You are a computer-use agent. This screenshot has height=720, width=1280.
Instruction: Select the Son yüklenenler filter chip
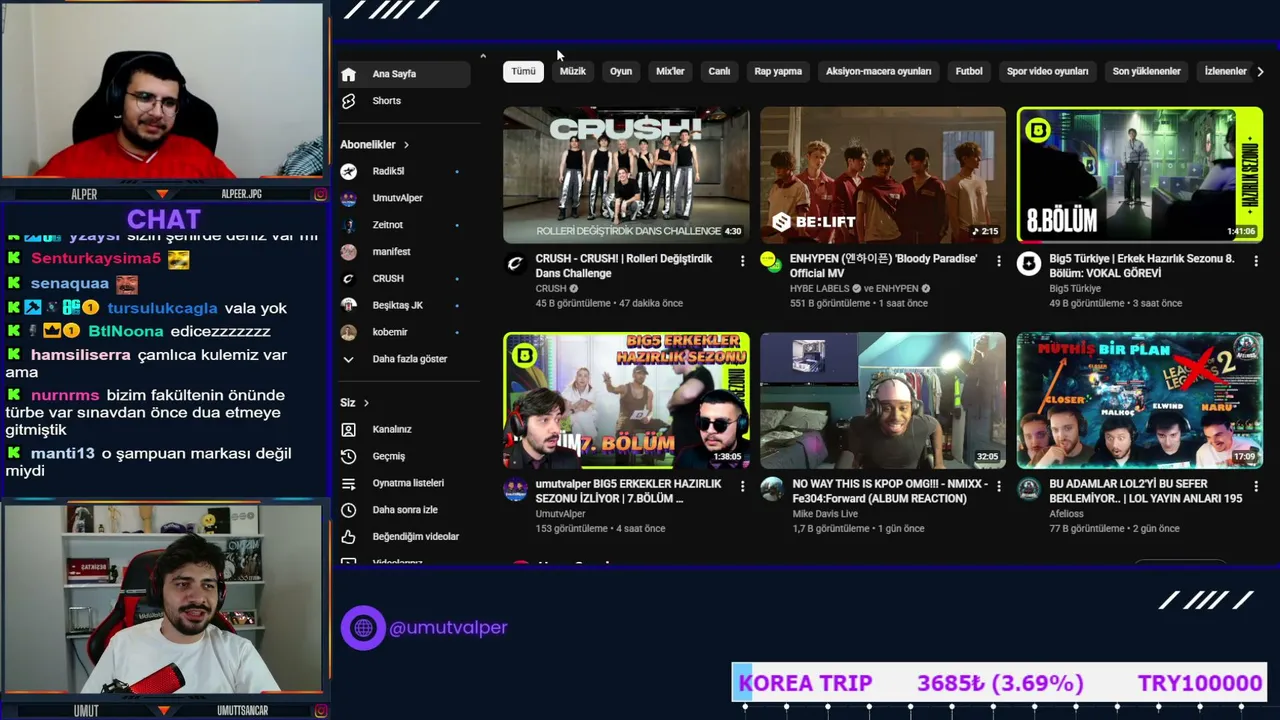[1147, 71]
